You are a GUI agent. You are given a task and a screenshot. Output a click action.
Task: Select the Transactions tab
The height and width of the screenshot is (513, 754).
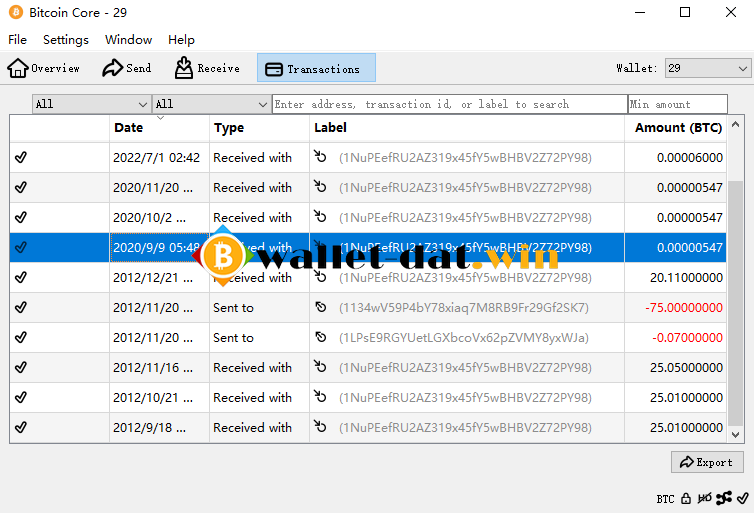click(x=316, y=68)
